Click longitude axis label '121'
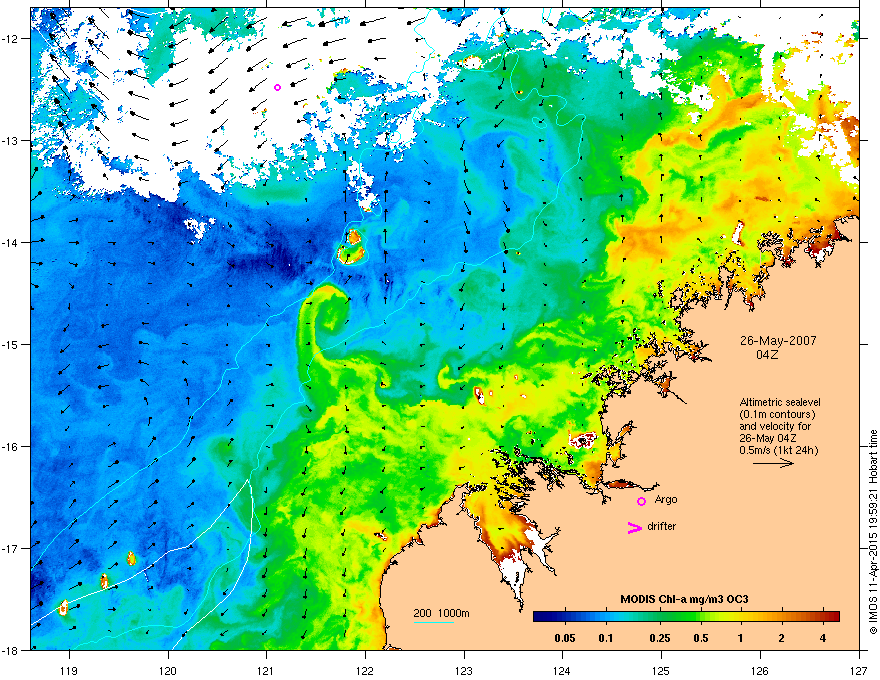Viewport: 880px width, 680px height. 266,670
